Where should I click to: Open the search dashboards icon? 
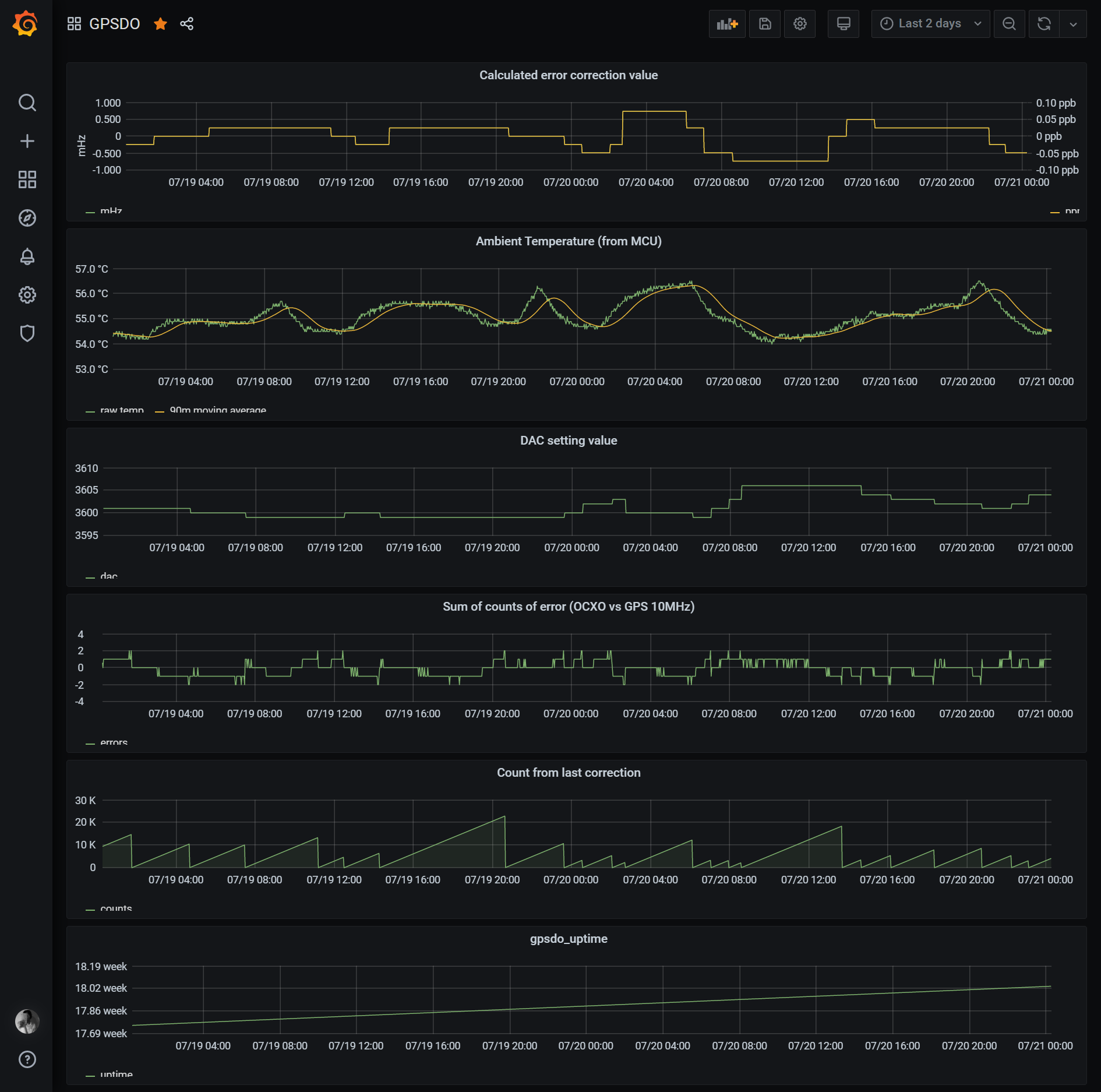tap(27, 103)
